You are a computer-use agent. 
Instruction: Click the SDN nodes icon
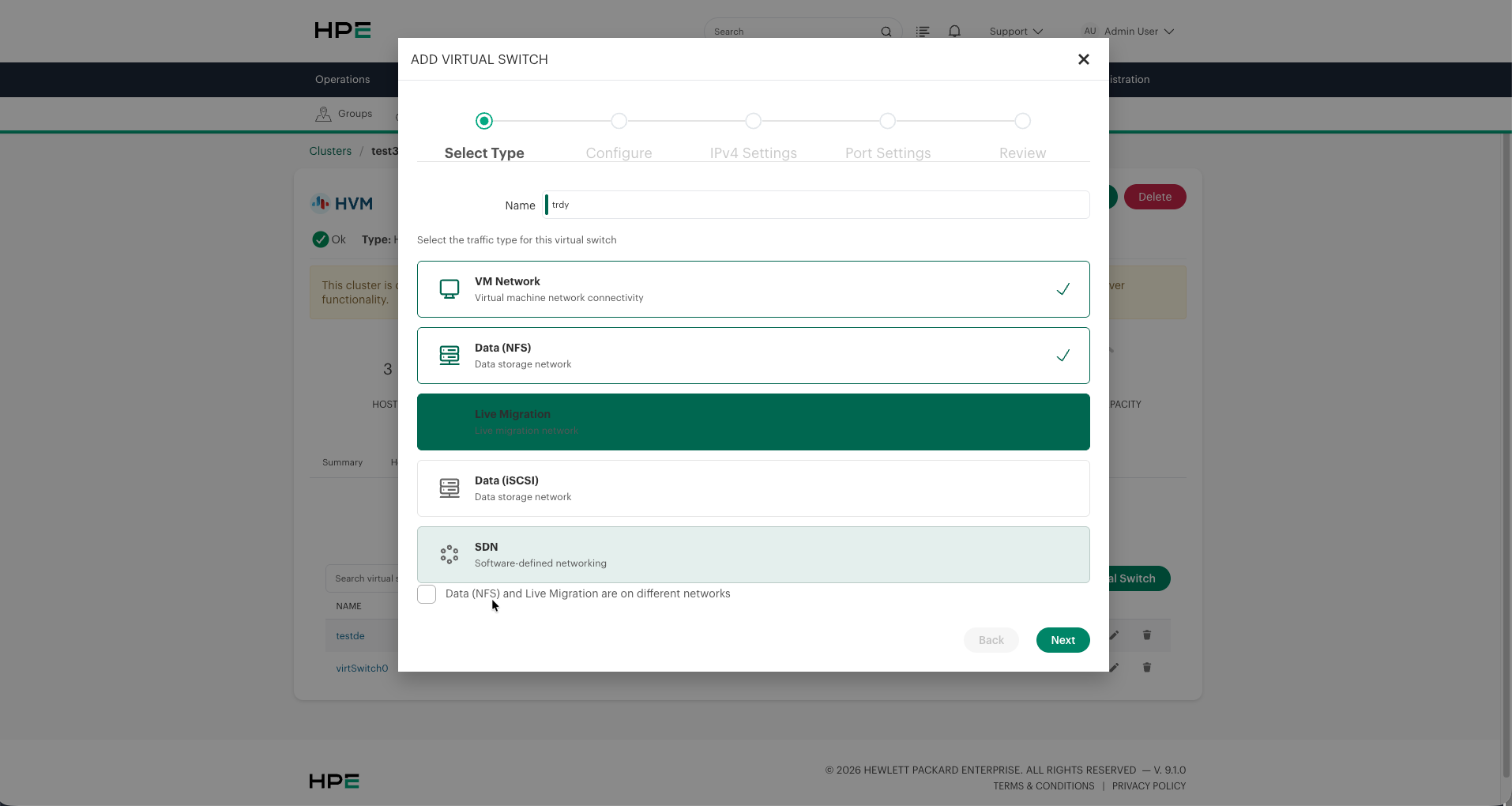tap(449, 555)
